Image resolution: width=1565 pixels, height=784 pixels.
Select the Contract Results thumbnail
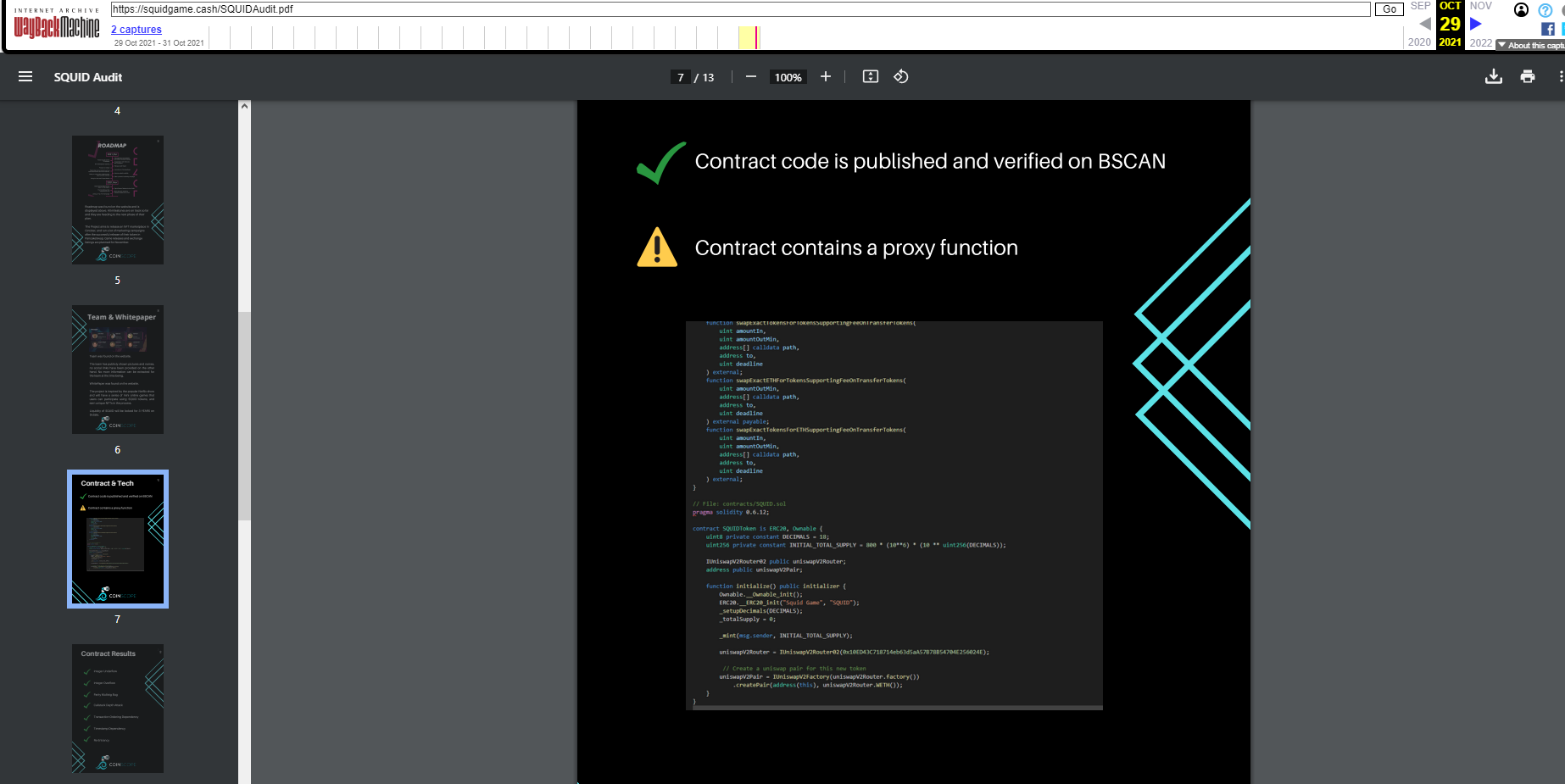118,709
